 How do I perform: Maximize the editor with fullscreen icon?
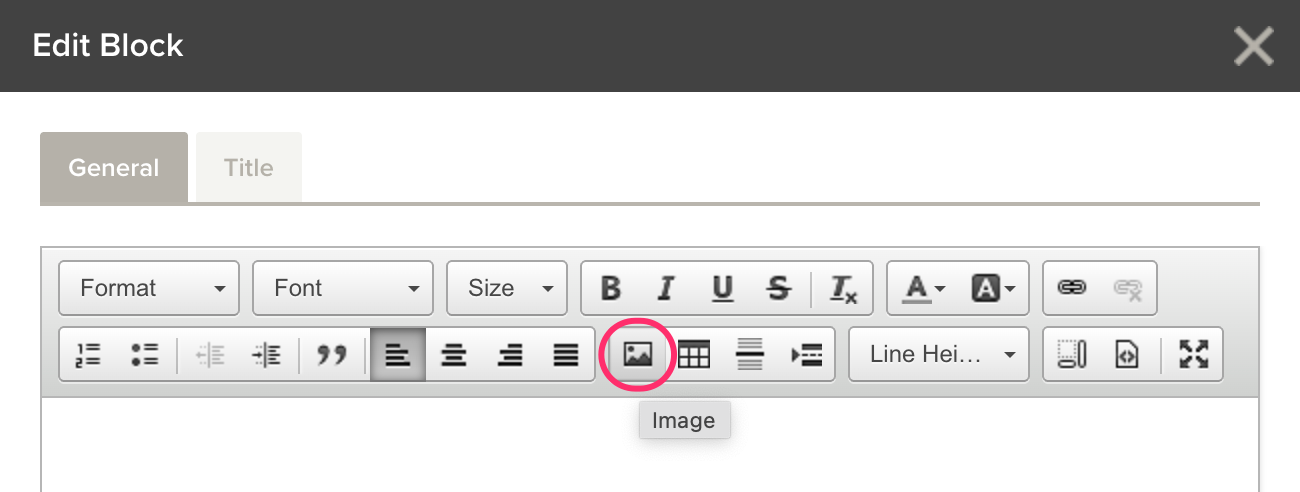1194,354
